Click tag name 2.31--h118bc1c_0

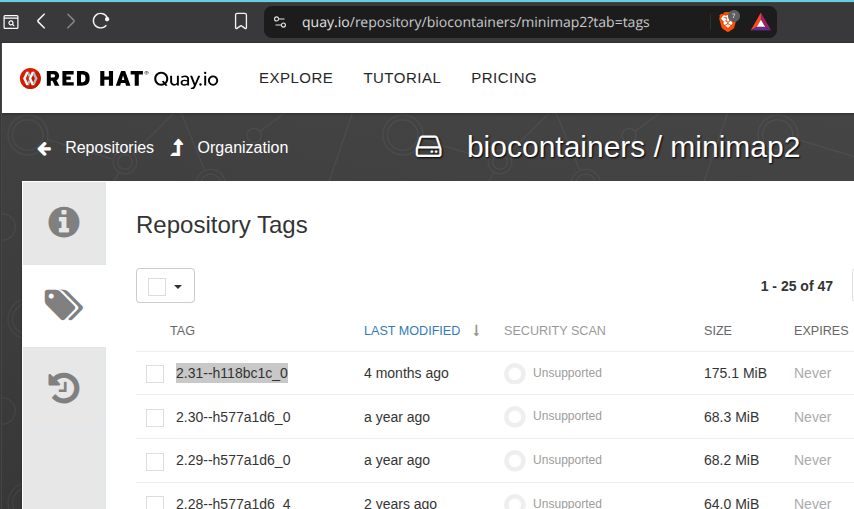click(232, 373)
